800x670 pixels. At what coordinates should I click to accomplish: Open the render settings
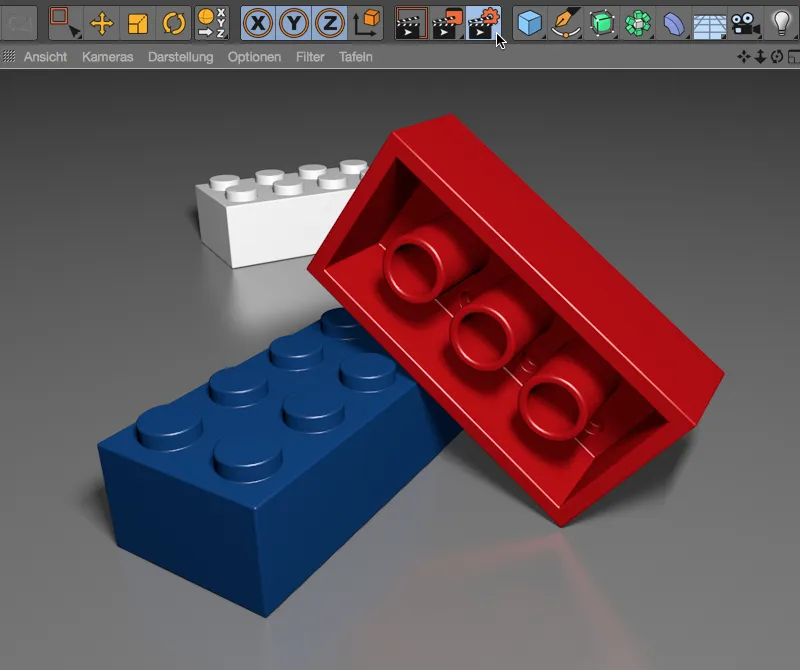[x=483, y=23]
